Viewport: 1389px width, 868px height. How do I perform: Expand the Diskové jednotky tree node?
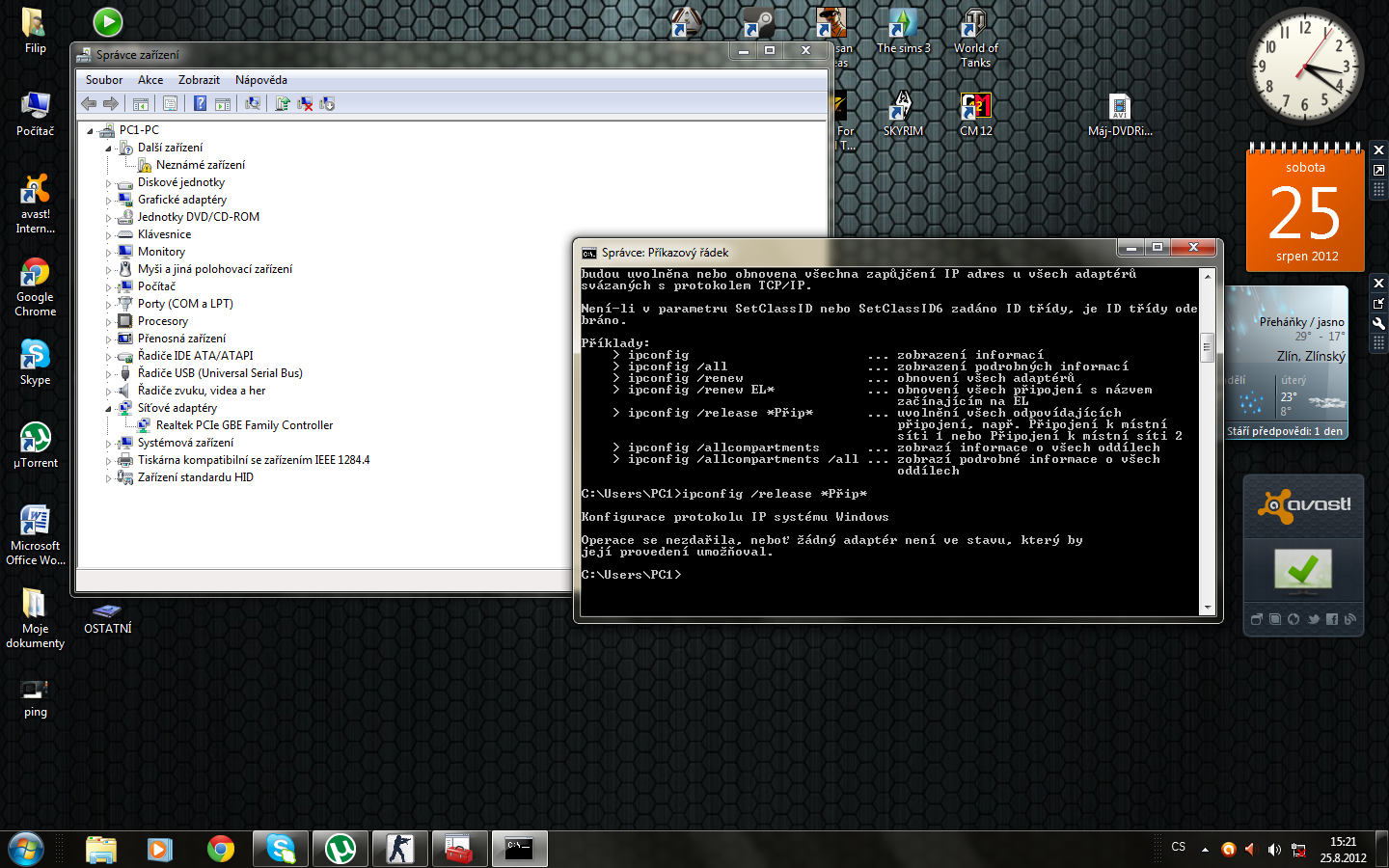tap(108, 183)
